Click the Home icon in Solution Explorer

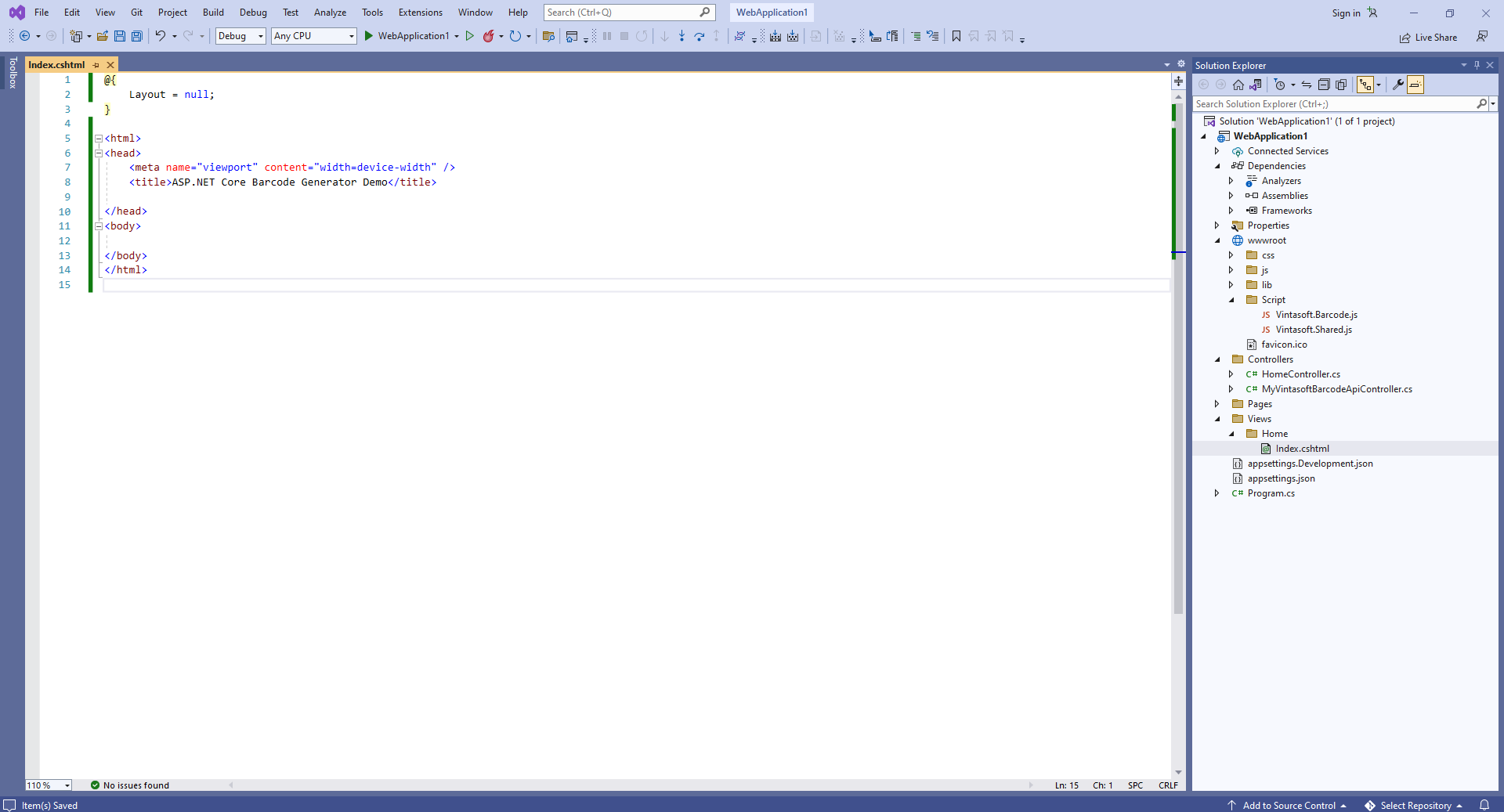1238,85
